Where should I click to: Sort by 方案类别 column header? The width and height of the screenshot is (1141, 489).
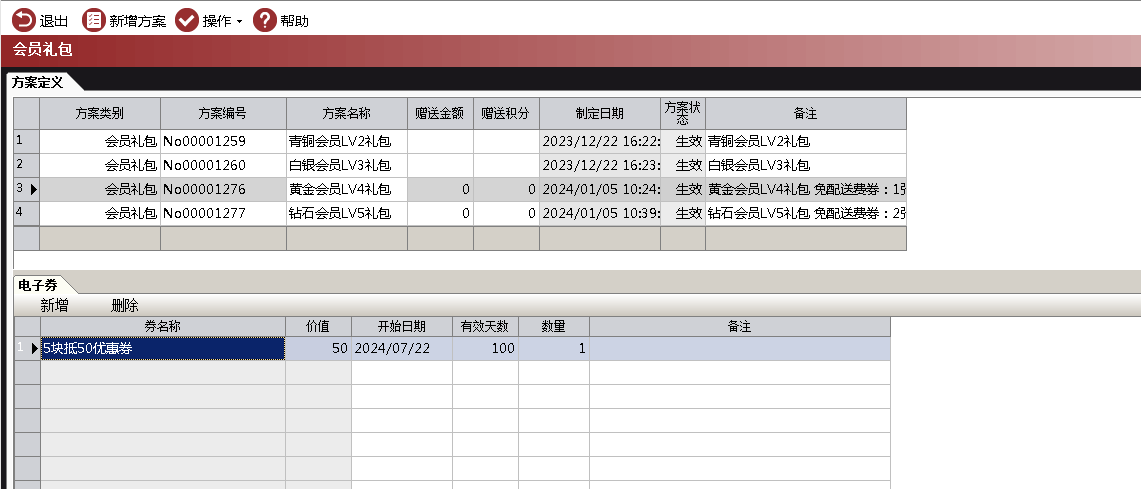click(x=100, y=114)
